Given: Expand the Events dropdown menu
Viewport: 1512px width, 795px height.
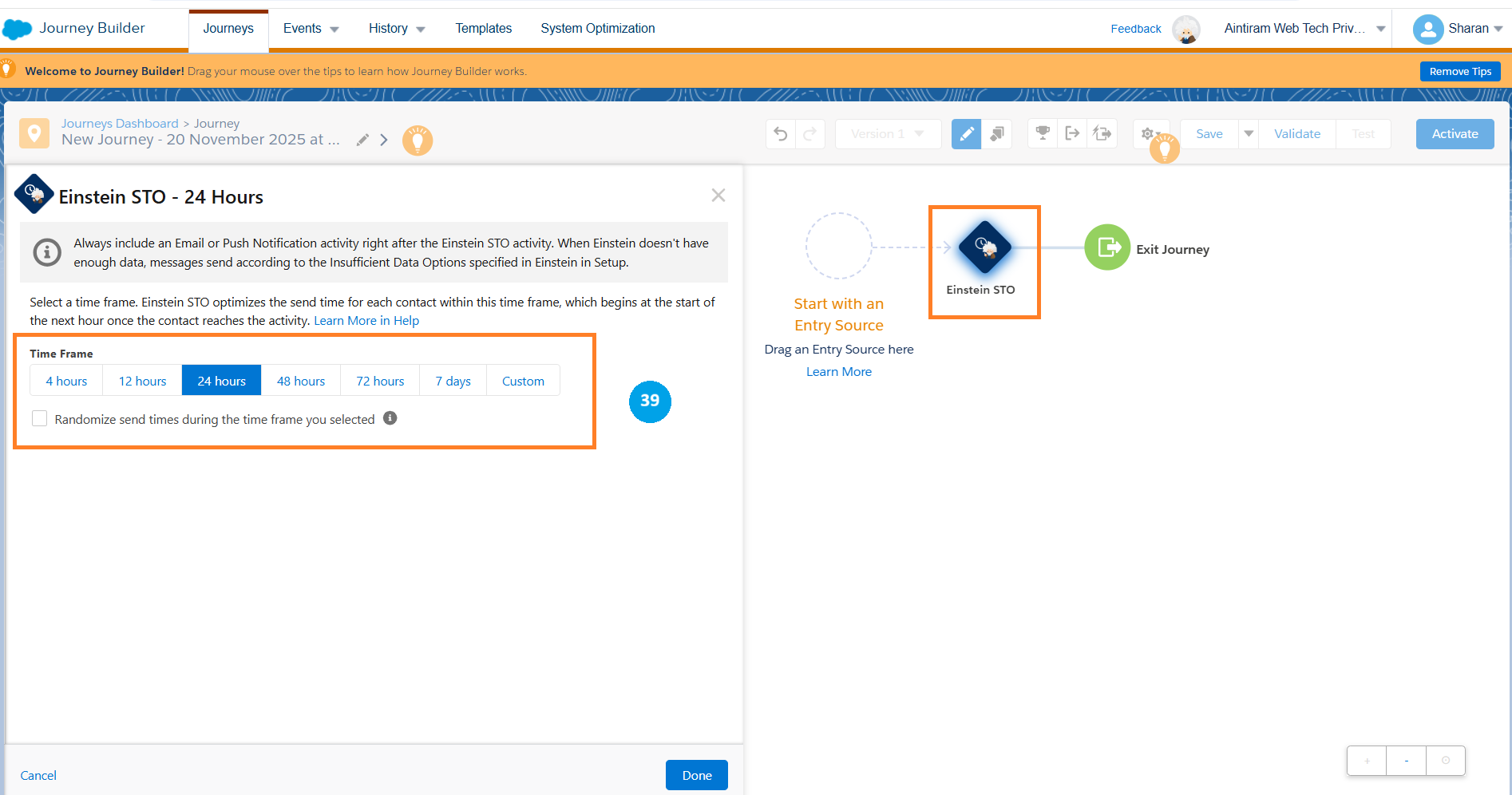Looking at the screenshot, I should coord(311,29).
